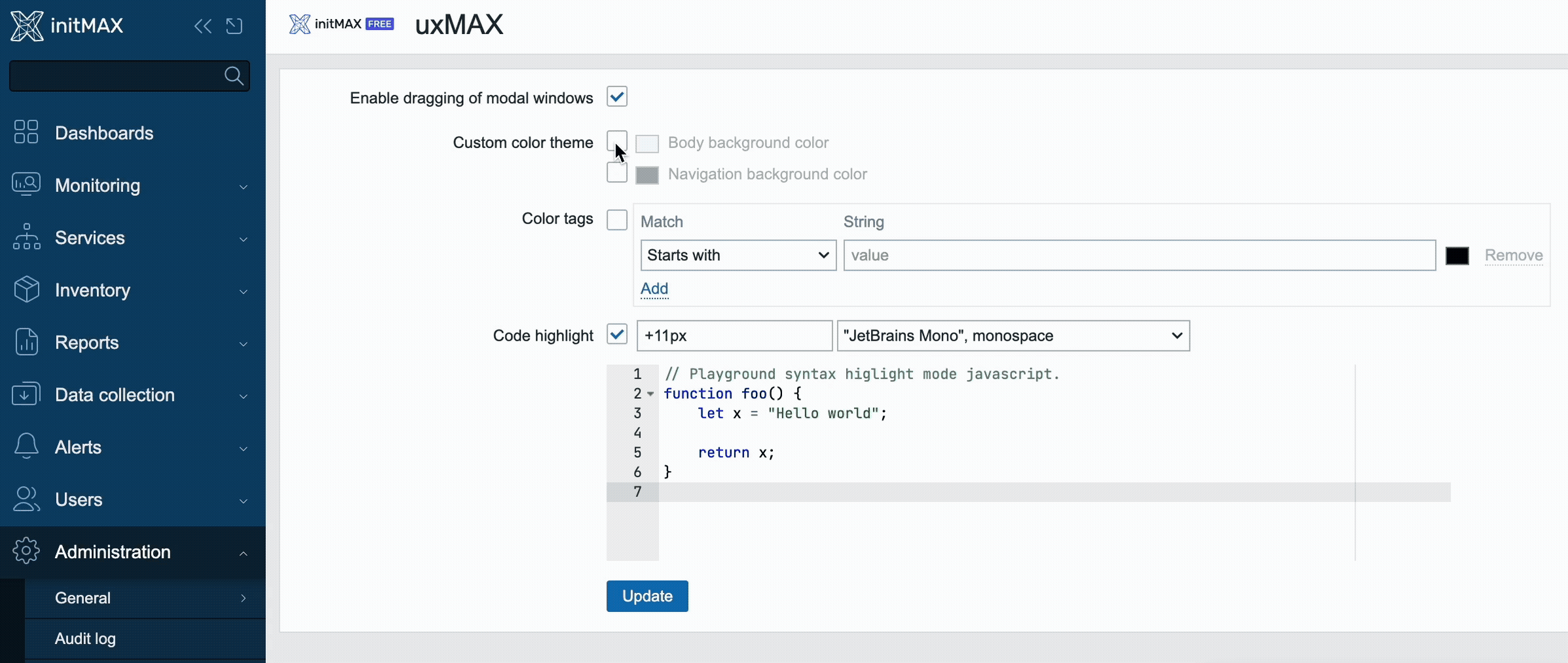Open the black color tag swatch
The height and width of the screenshot is (663, 1568).
[x=1457, y=256]
